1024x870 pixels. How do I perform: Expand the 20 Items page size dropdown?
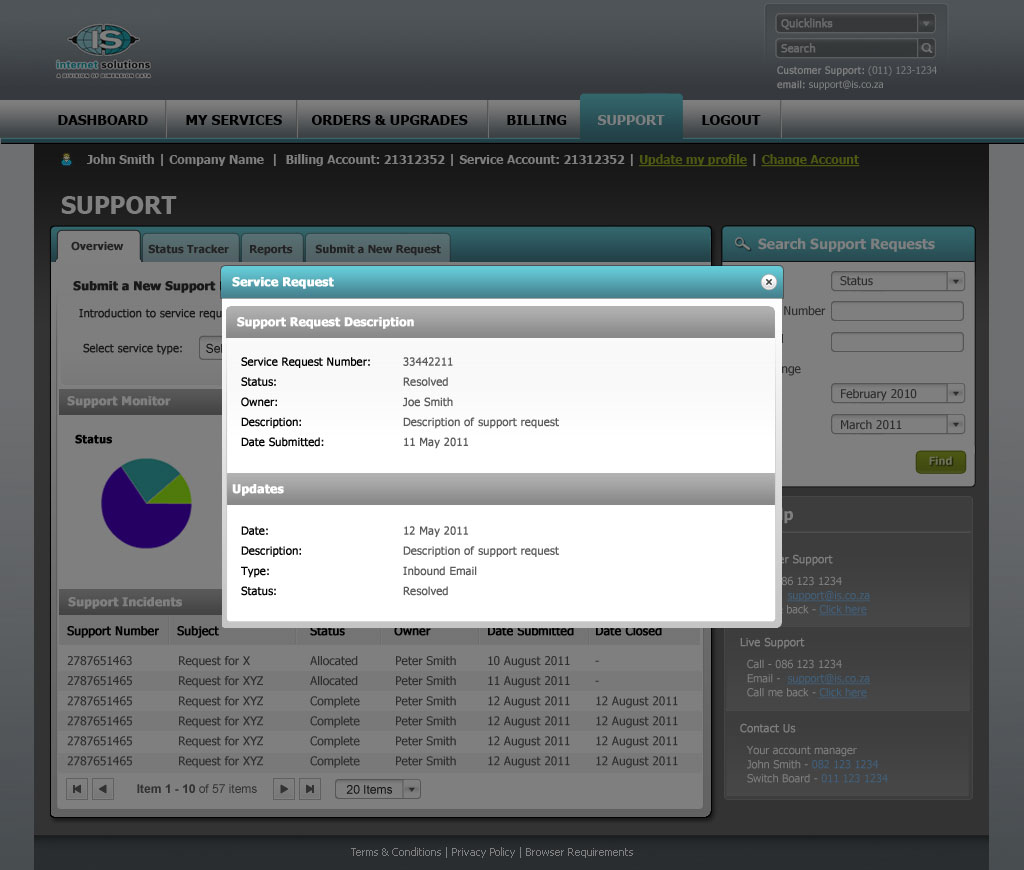pyautogui.click(x=411, y=789)
